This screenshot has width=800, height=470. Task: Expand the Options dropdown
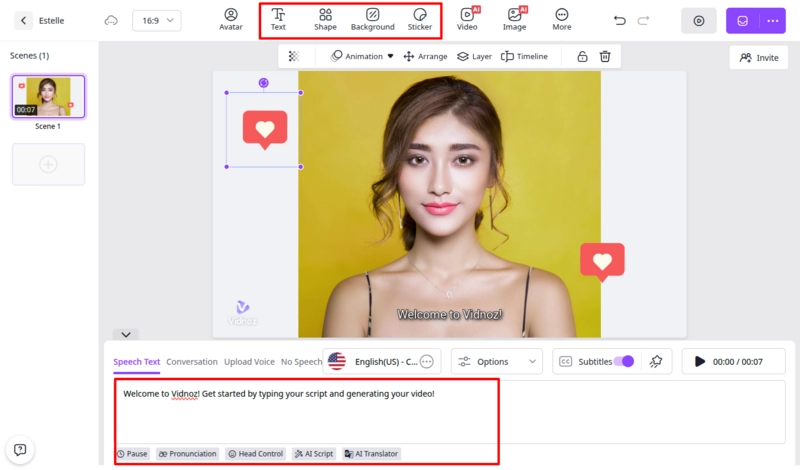496,361
